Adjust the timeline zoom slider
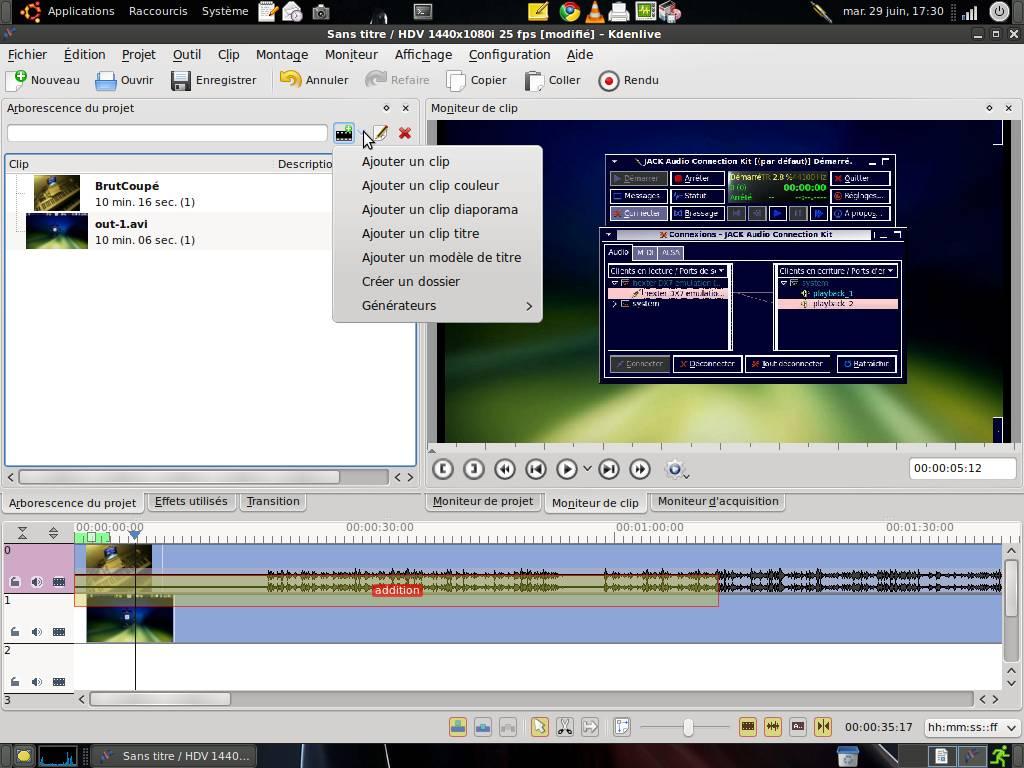The image size is (1024, 768). coord(688,727)
